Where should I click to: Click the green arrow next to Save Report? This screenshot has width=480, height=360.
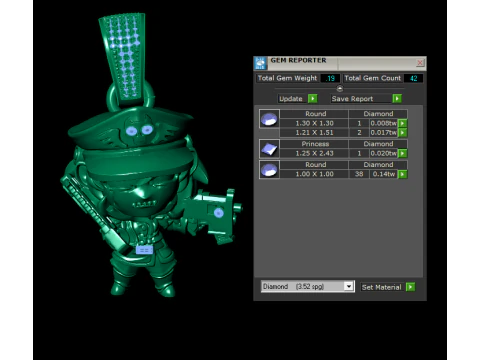(x=397, y=99)
